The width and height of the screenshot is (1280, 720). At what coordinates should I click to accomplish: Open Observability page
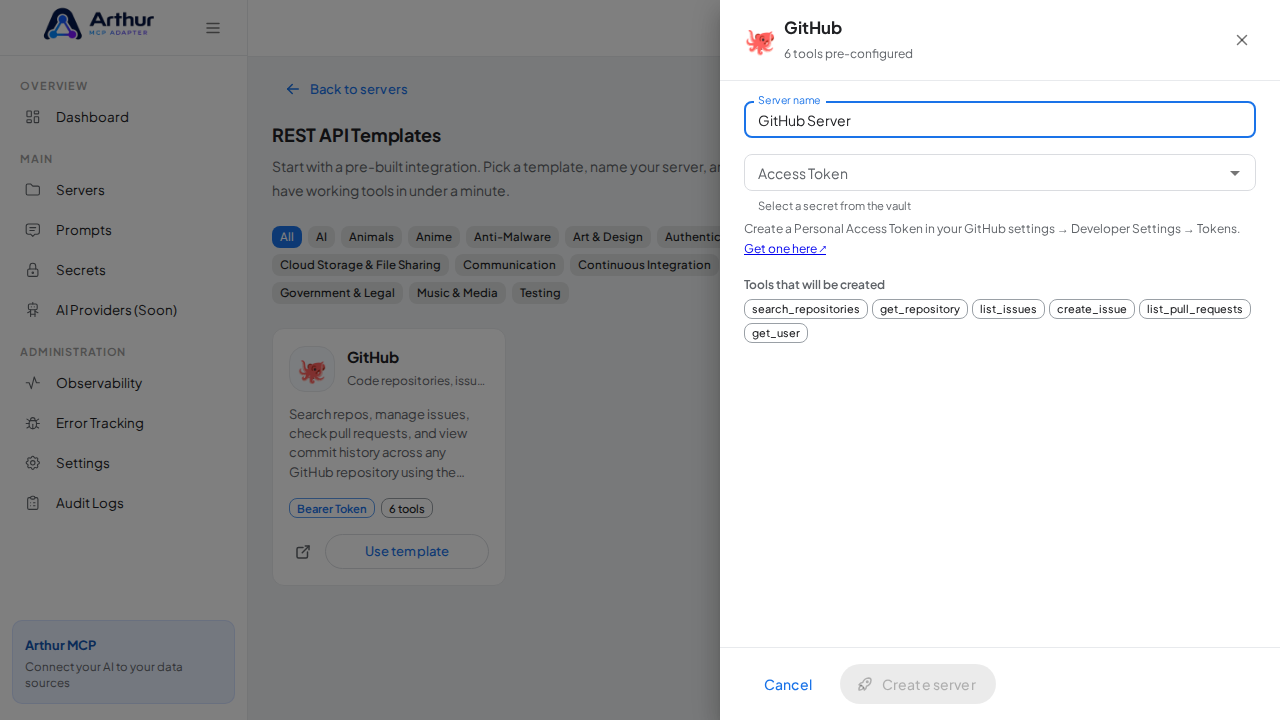point(124,383)
